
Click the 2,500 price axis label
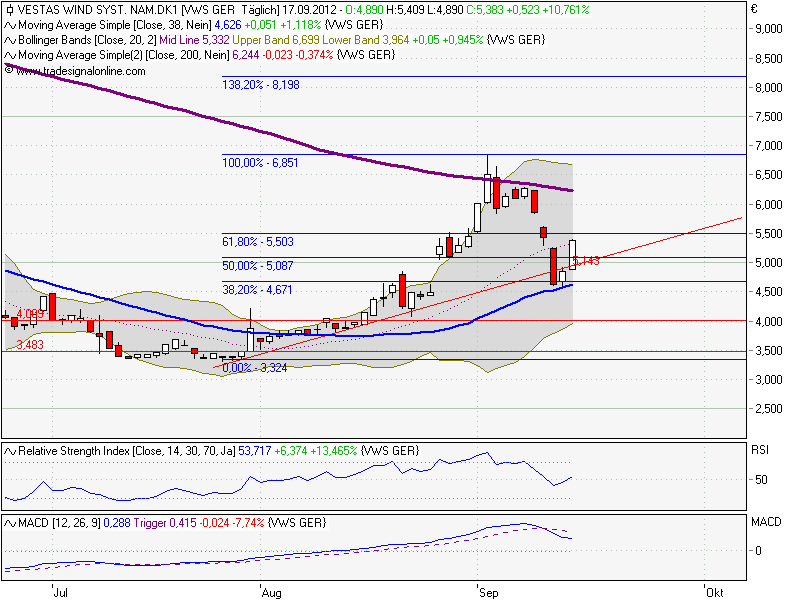(x=769, y=409)
